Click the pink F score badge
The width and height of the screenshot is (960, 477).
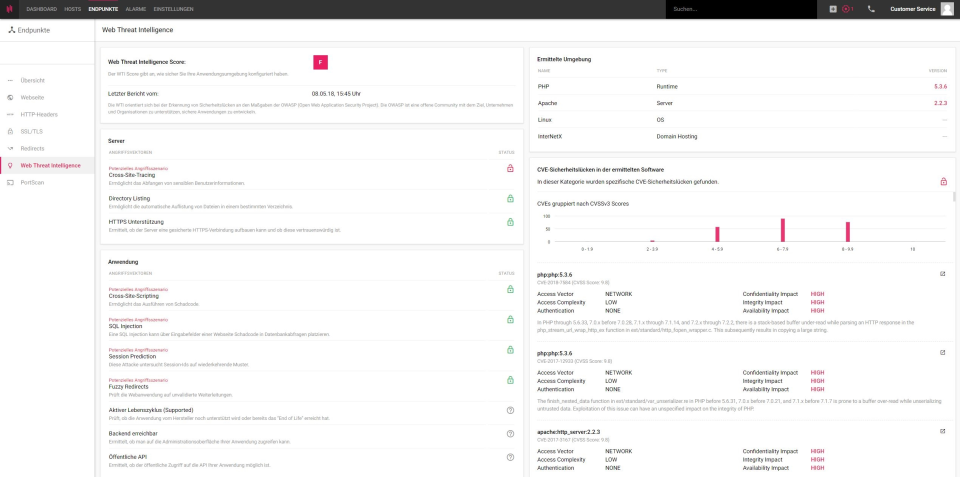(320, 62)
